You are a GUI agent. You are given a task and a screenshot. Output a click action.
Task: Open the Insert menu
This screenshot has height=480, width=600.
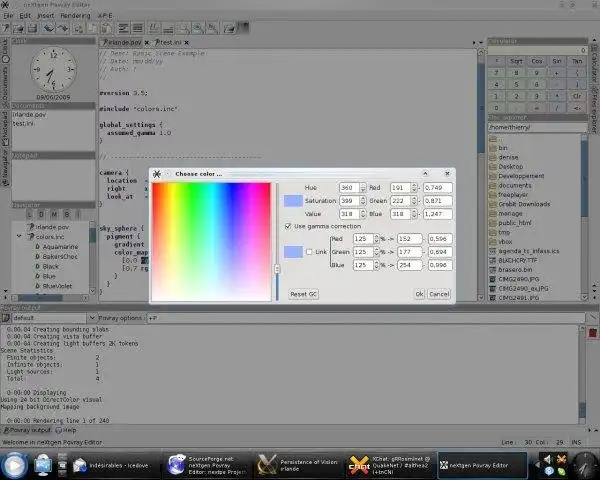(46, 16)
